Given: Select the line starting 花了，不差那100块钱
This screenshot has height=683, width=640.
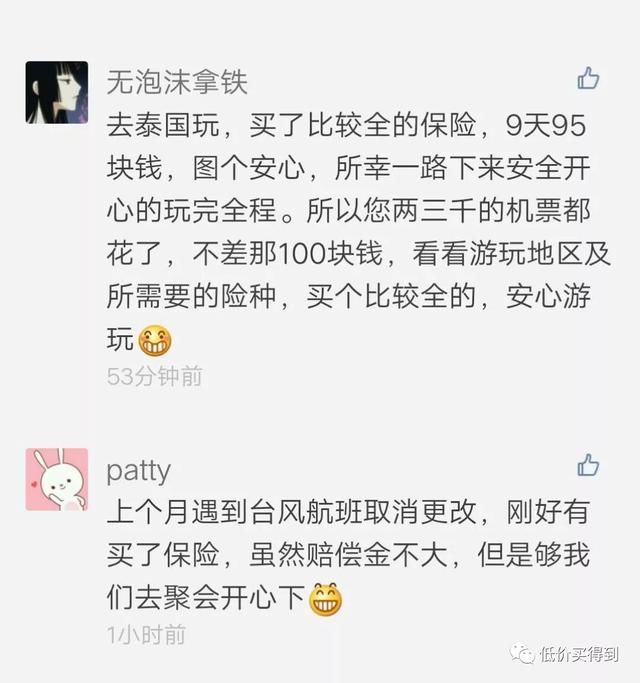Looking at the screenshot, I should pyautogui.click(x=358, y=254).
